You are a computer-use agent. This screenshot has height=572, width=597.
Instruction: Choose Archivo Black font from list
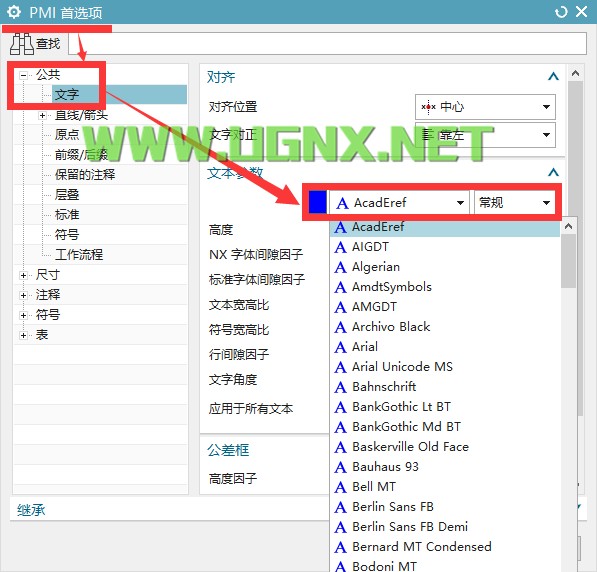(445, 327)
